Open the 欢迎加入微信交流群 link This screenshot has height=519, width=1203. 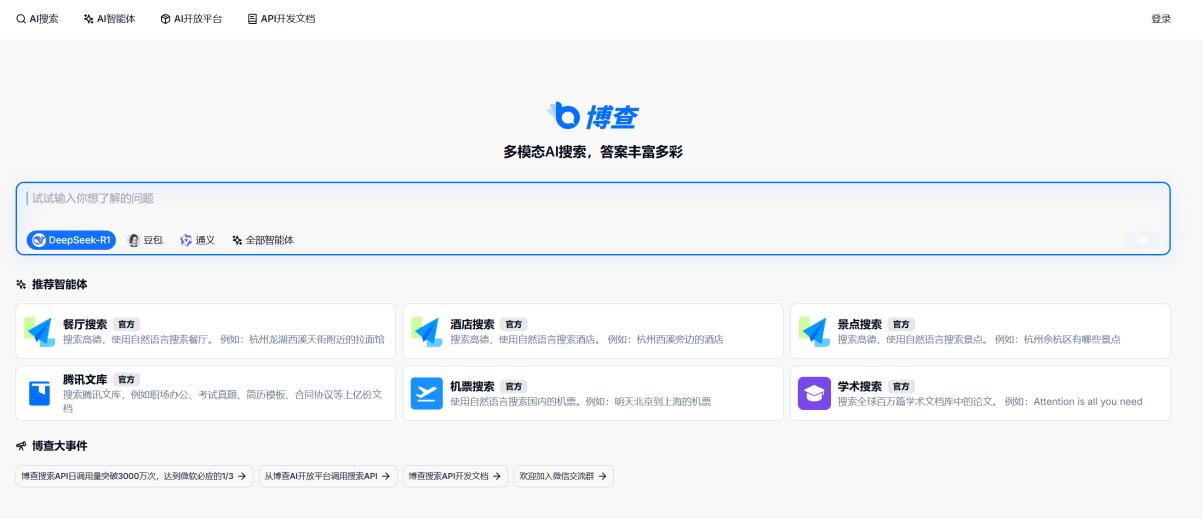pos(563,477)
